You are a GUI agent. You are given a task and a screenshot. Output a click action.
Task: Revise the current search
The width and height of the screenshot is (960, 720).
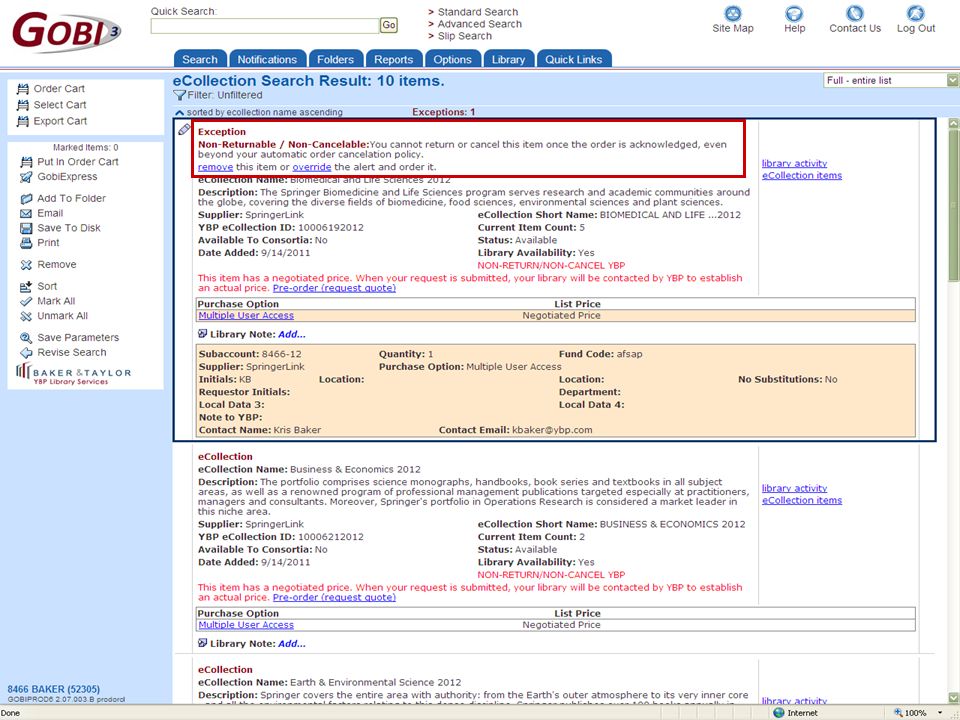click(63, 353)
